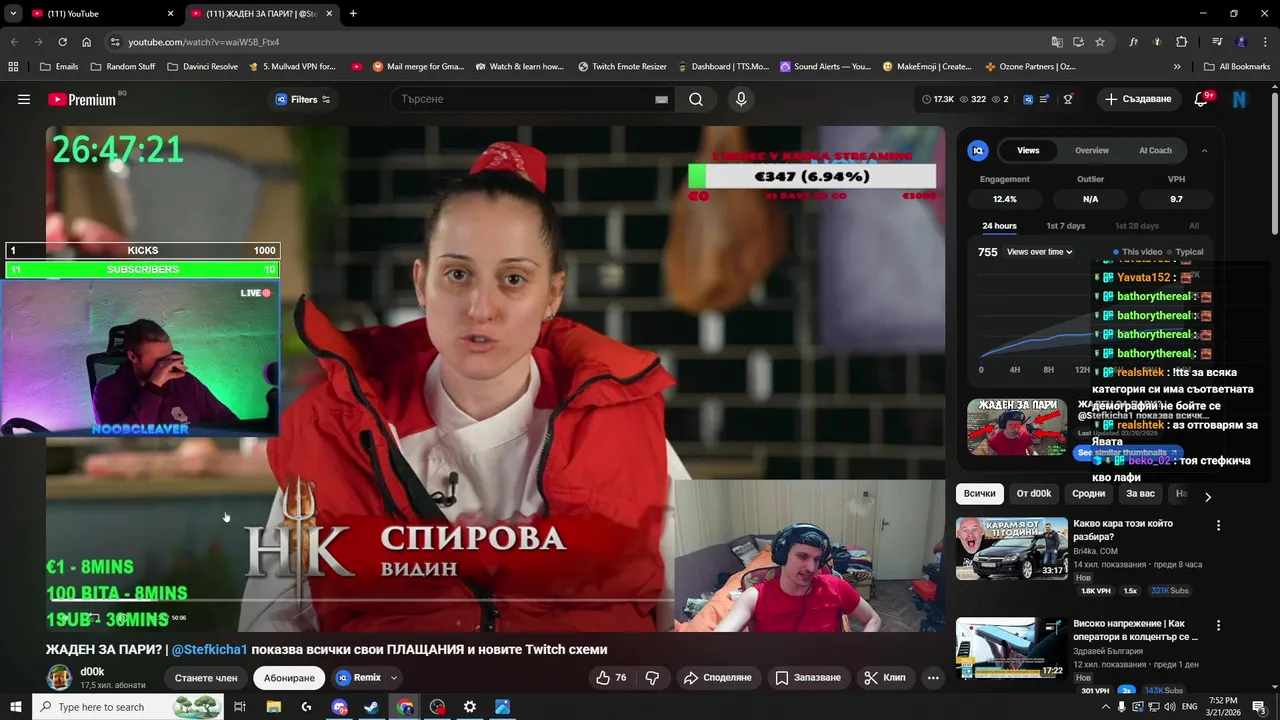
Task: Show more filter chips with right arrow
Action: [1207, 496]
